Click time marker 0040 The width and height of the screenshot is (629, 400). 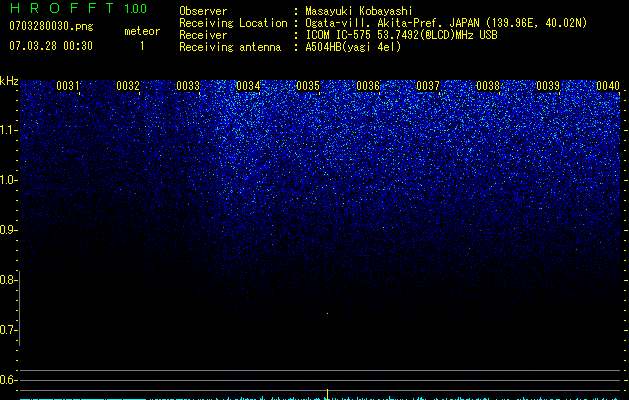click(608, 86)
